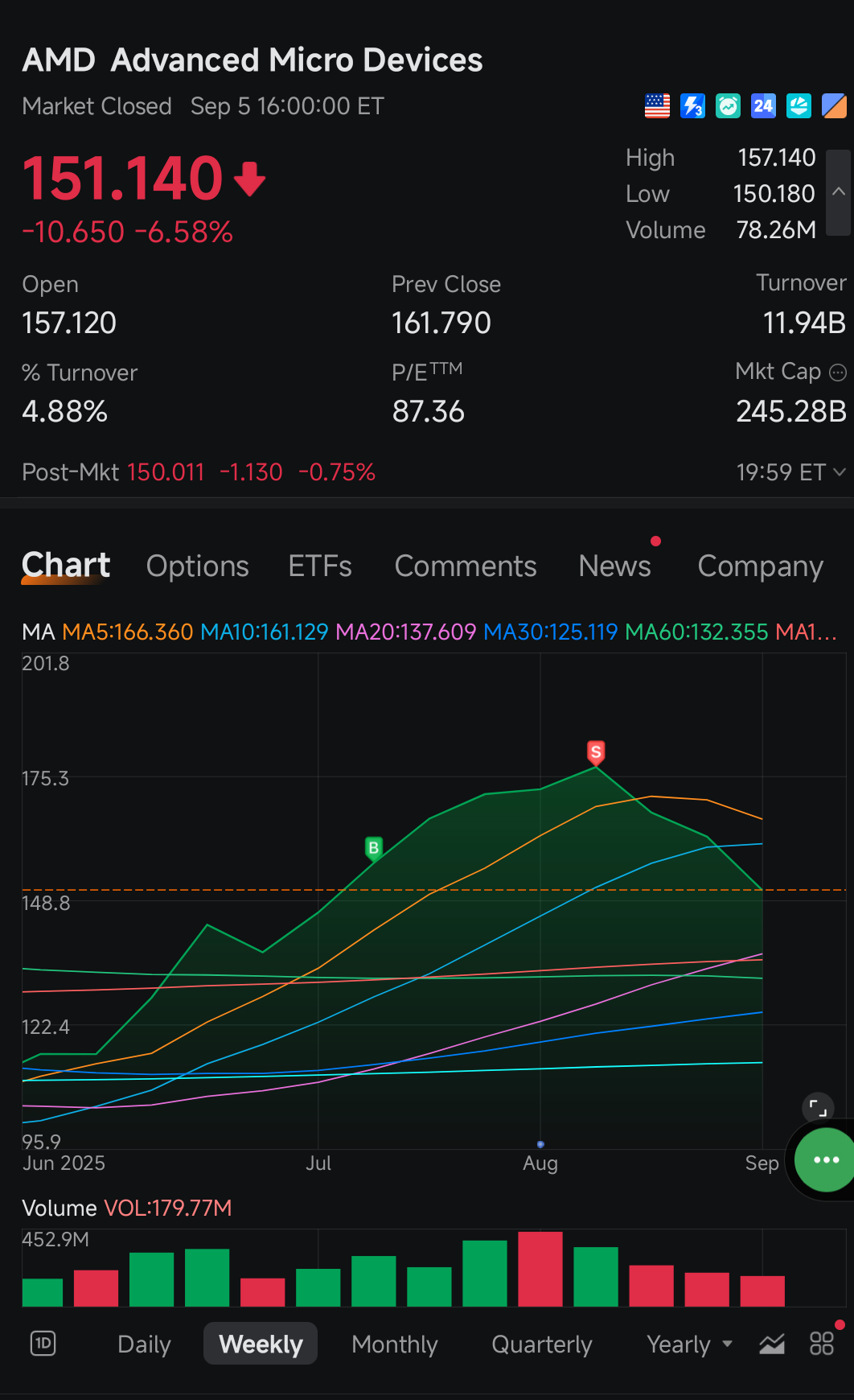Screen dimensions: 854x1400
Task: Tap the Open value 157.120
Action: pyautogui.click(x=69, y=323)
